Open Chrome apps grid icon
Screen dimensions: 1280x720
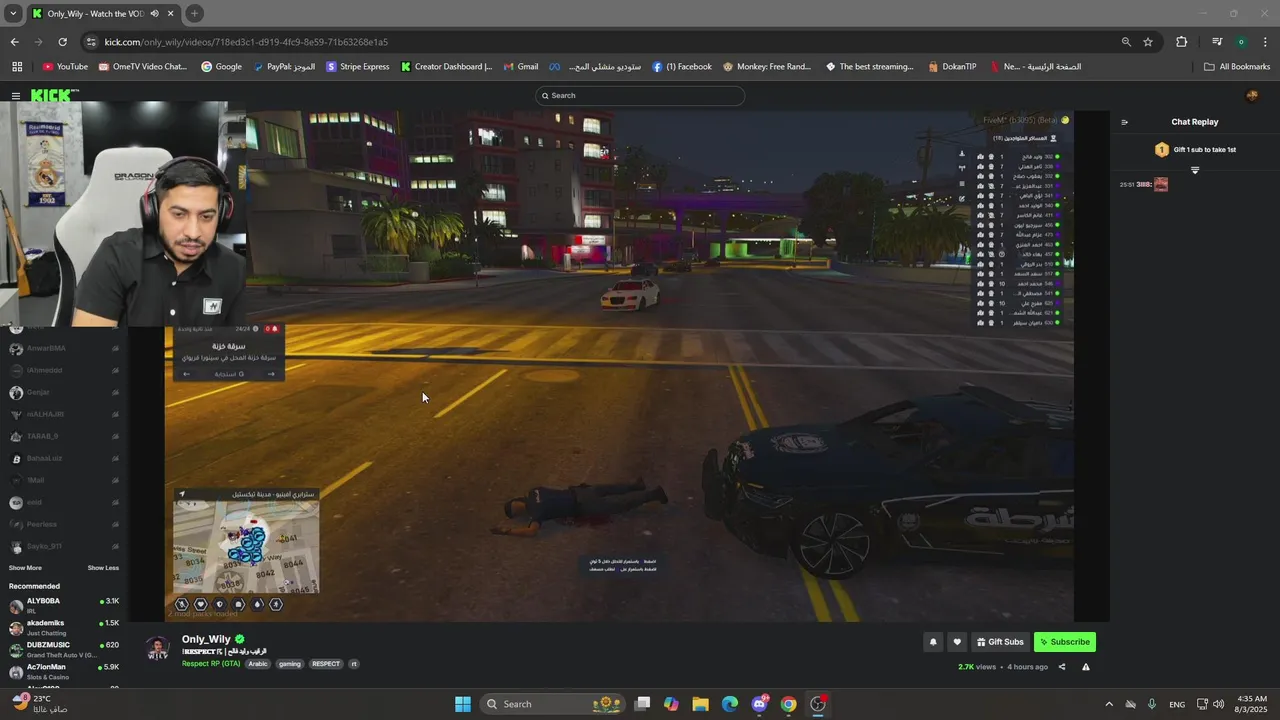pyautogui.click(x=17, y=67)
